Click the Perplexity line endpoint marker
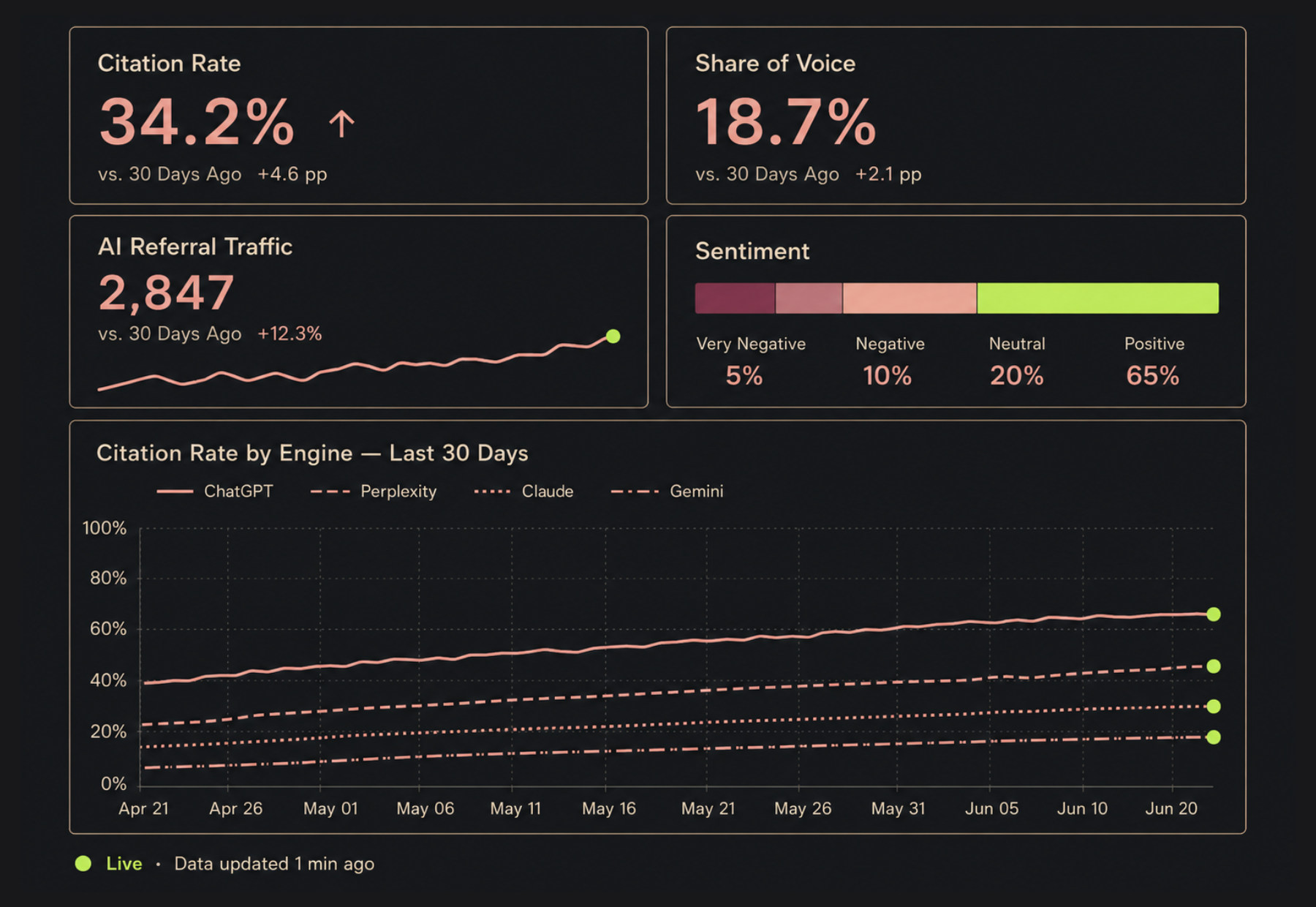The image size is (1316, 907). 1214,666
